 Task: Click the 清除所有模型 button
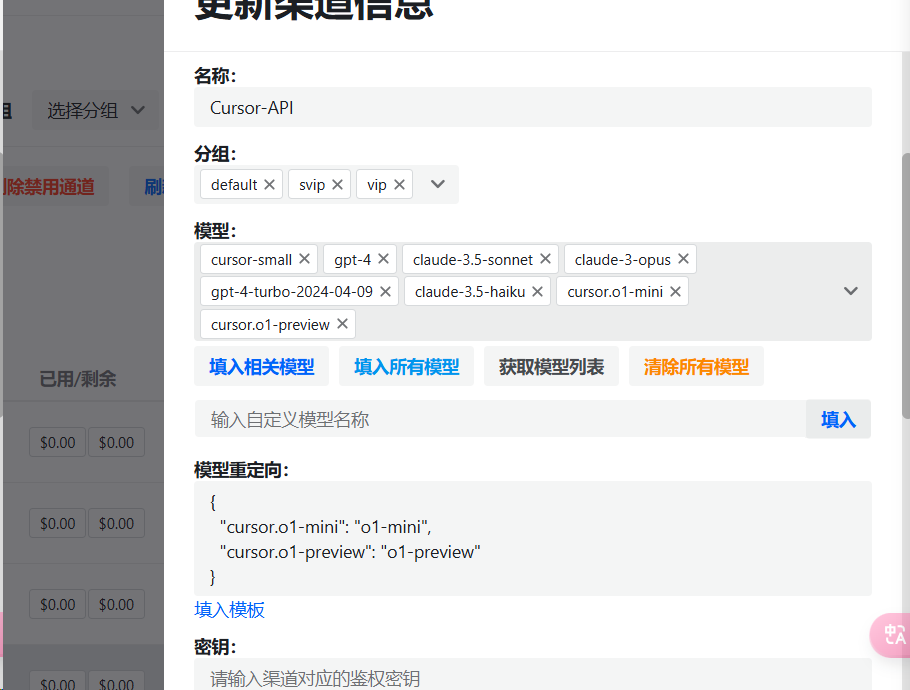696,366
